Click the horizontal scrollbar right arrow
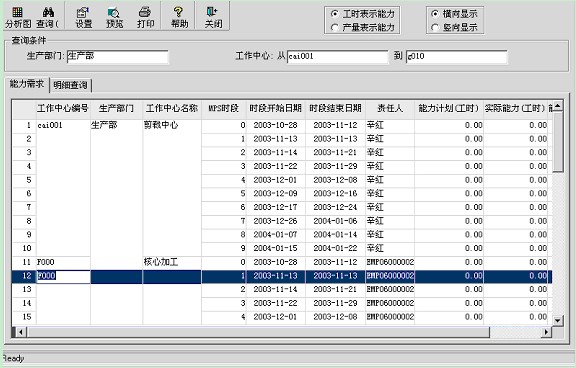The width and height of the screenshot is (576, 368). [546, 332]
